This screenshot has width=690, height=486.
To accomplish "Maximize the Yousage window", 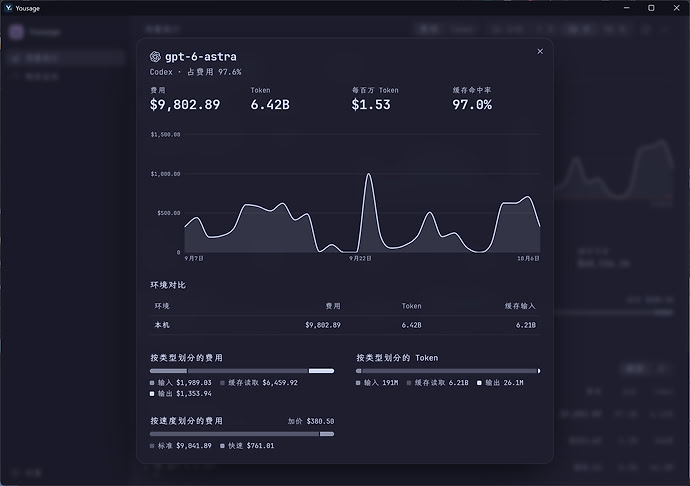I will [x=651, y=8].
